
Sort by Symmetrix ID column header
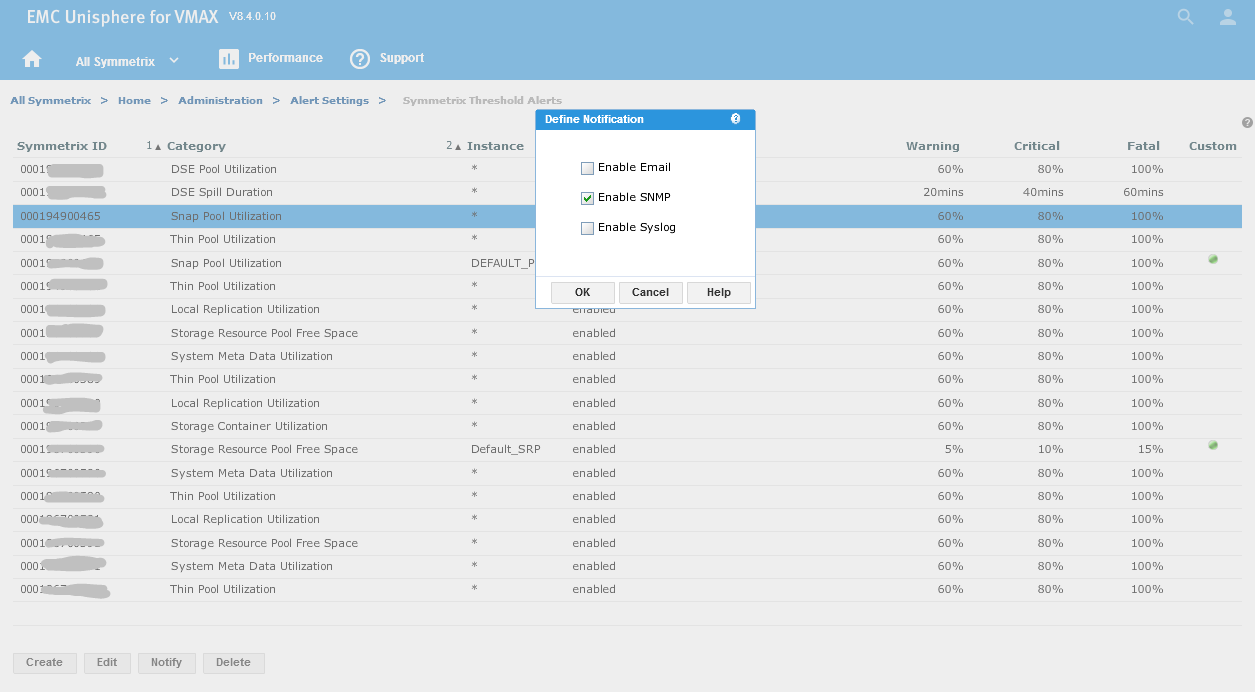pos(62,146)
